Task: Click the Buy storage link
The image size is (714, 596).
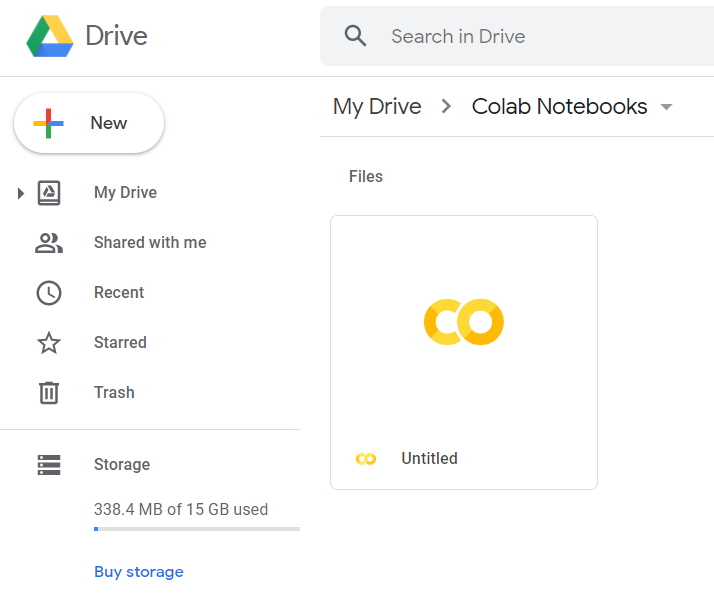Action: pyautogui.click(x=139, y=572)
